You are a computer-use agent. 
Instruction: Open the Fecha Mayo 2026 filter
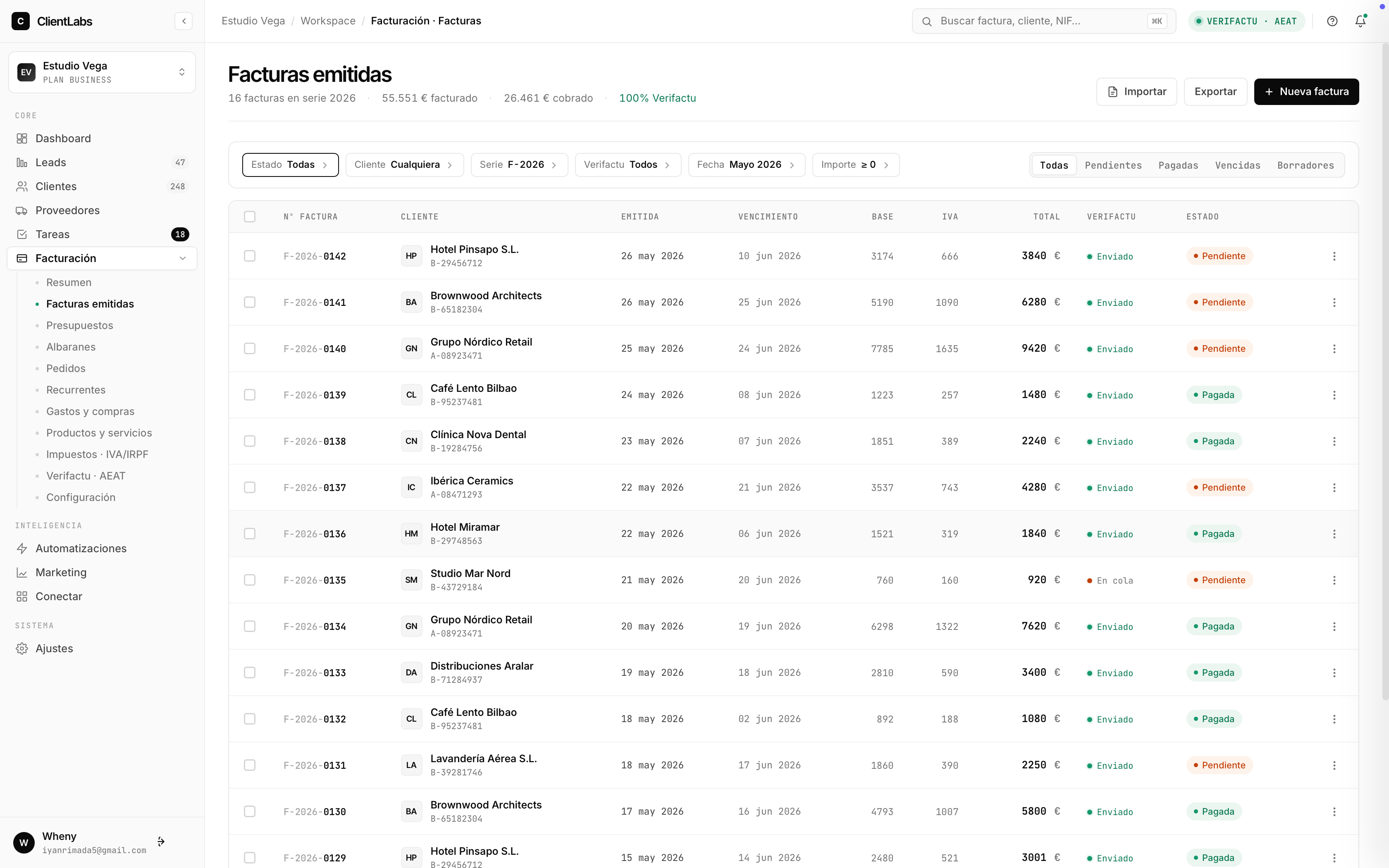[747, 165]
